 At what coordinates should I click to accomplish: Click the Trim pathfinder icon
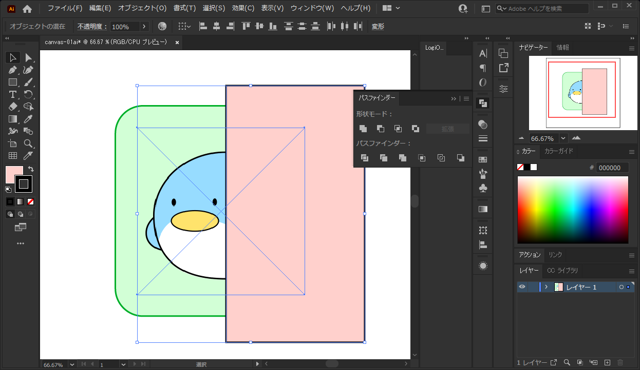click(383, 158)
